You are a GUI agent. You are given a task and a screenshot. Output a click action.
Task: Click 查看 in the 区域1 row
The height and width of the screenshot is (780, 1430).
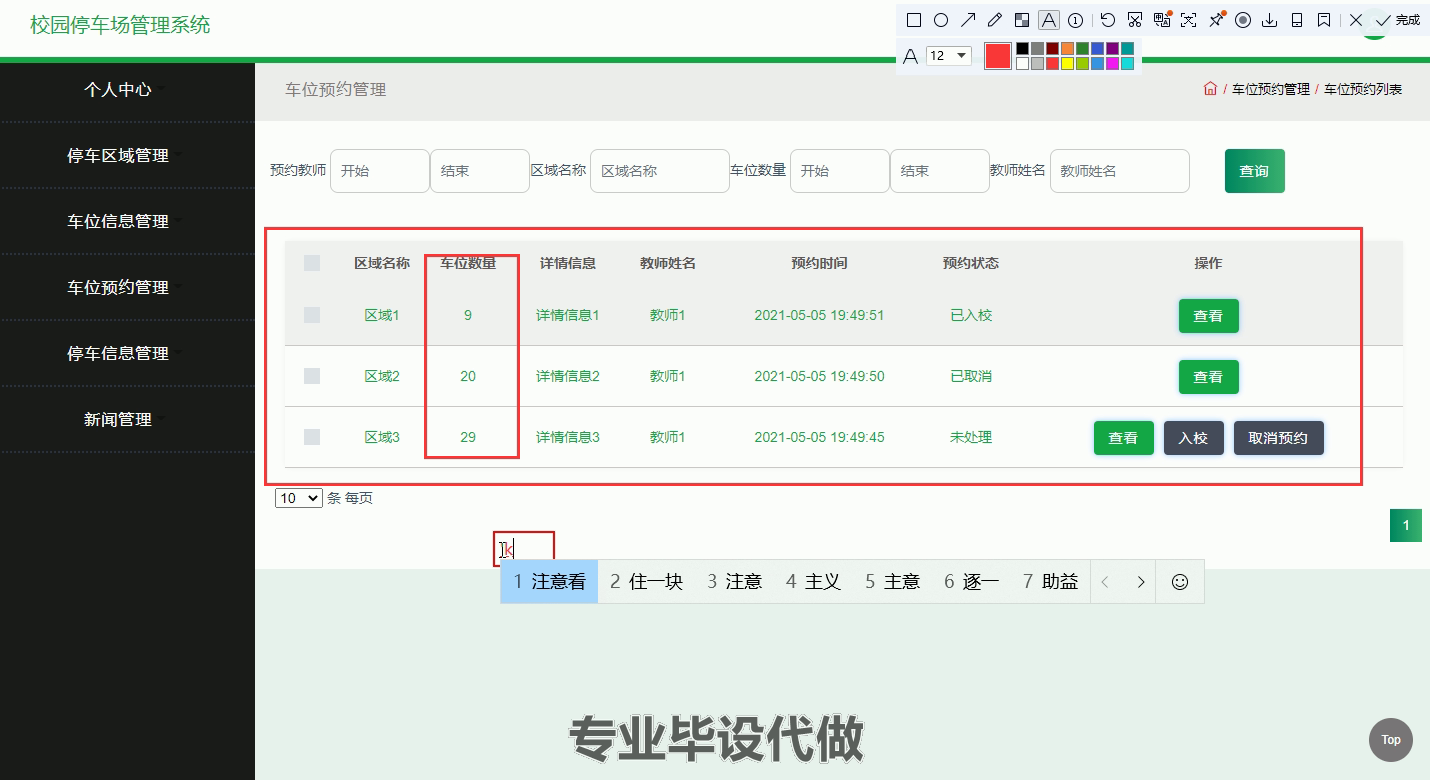pos(1208,316)
